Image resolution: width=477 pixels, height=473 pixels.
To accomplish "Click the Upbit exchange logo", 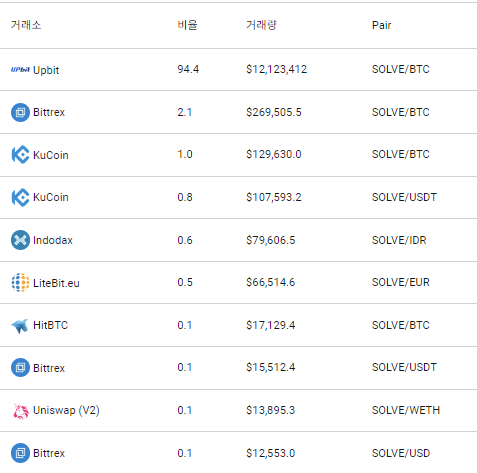I will click(x=20, y=70).
